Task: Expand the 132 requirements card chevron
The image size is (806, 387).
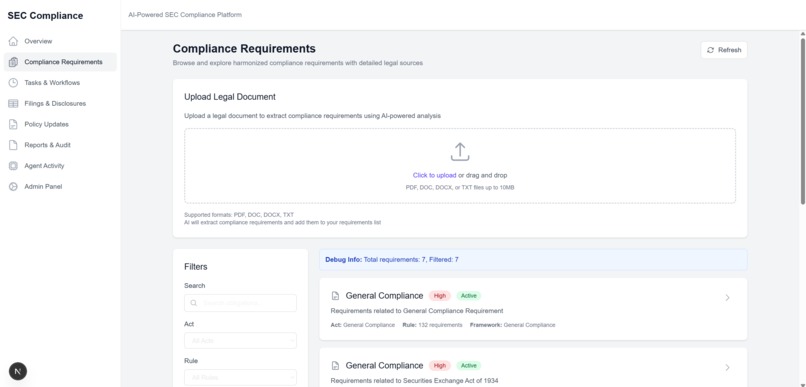Action: pyautogui.click(x=727, y=298)
